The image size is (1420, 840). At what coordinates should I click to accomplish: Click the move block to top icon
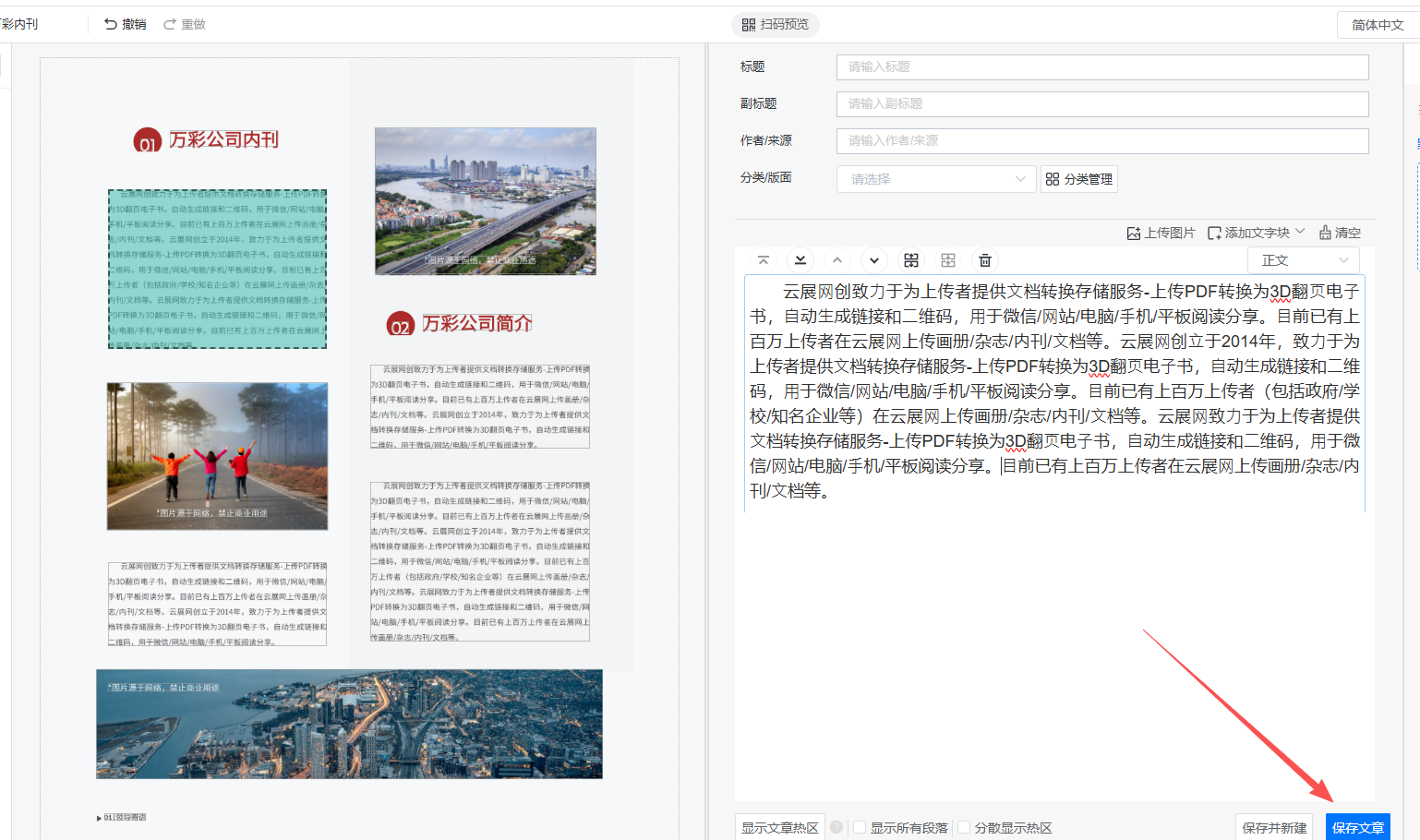point(764,260)
